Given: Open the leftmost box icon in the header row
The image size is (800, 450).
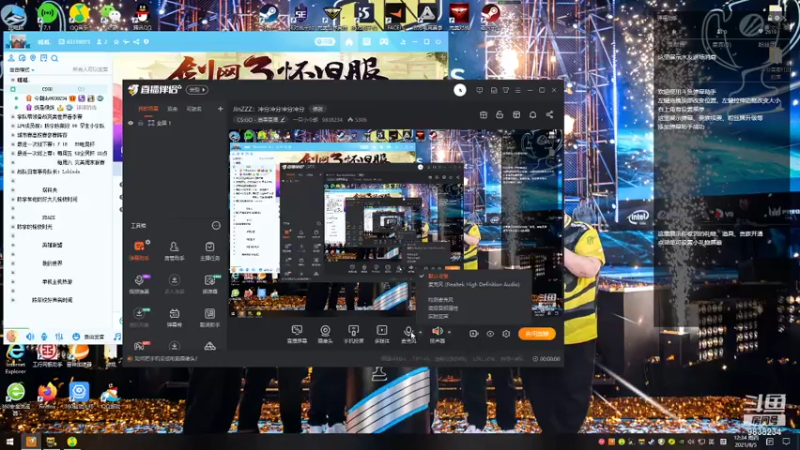Looking at the screenshot, I should coord(483,115).
